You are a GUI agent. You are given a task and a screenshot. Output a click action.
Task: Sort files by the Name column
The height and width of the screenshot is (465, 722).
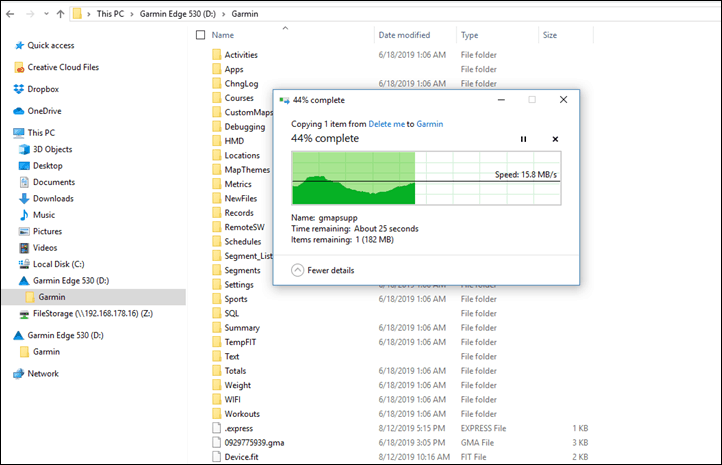pyautogui.click(x=223, y=35)
